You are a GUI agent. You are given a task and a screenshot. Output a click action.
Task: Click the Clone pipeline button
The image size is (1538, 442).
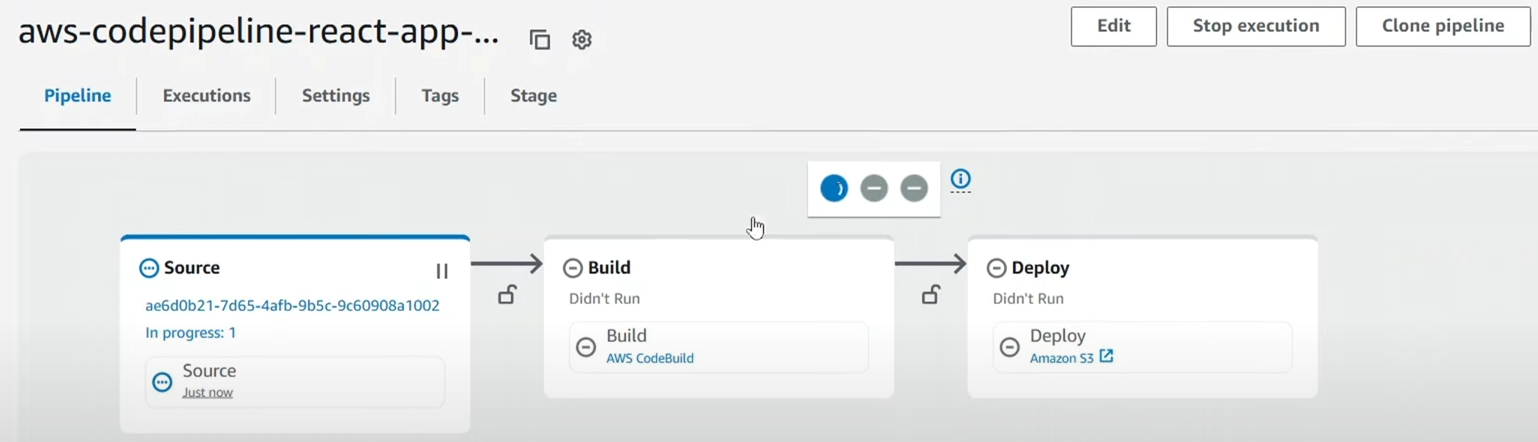1443,27
